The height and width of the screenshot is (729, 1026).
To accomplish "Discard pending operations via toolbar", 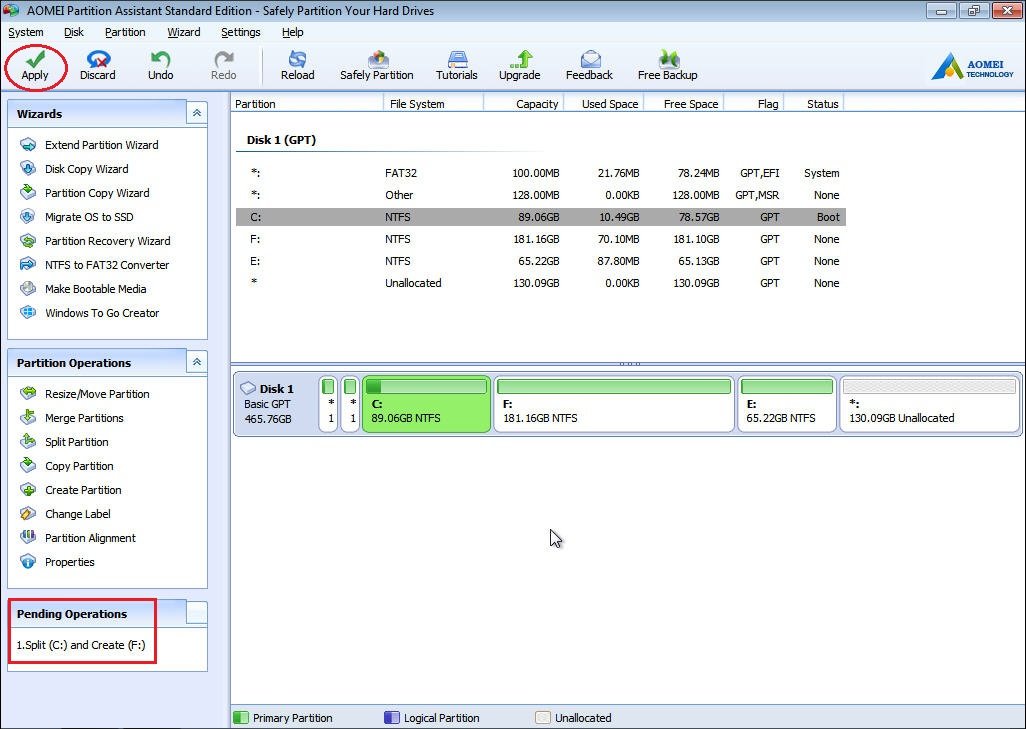I will [98, 60].
